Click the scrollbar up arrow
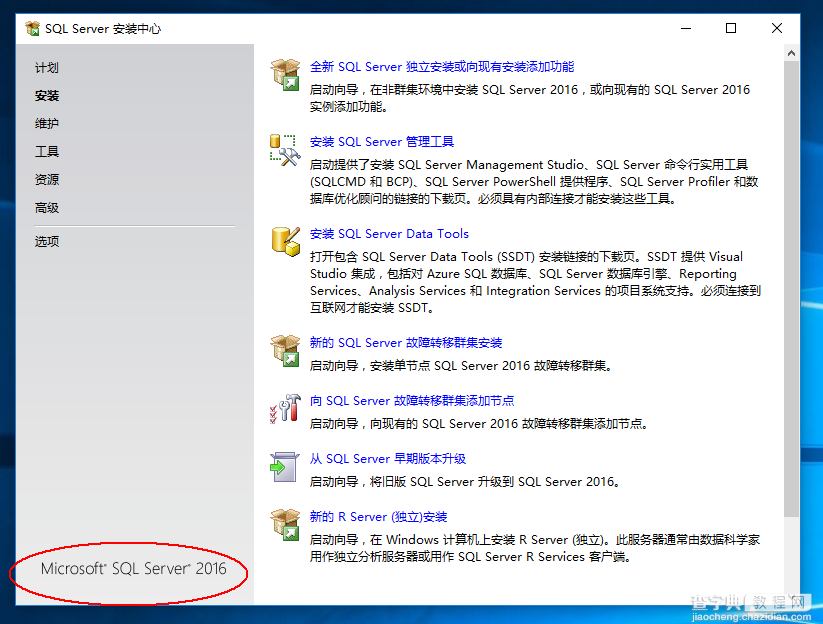Image resolution: width=823 pixels, height=624 pixels. pyautogui.click(x=792, y=53)
